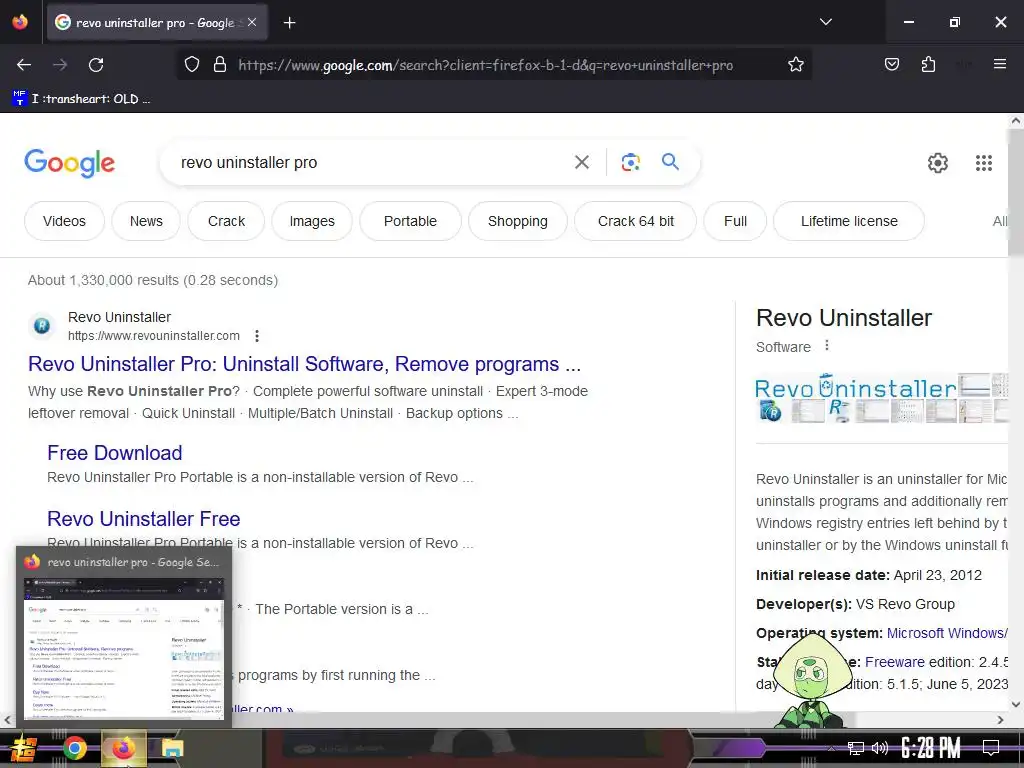Select the Lifetime license chip
This screenshot has width=1024, height=768.
pos(848,221)
